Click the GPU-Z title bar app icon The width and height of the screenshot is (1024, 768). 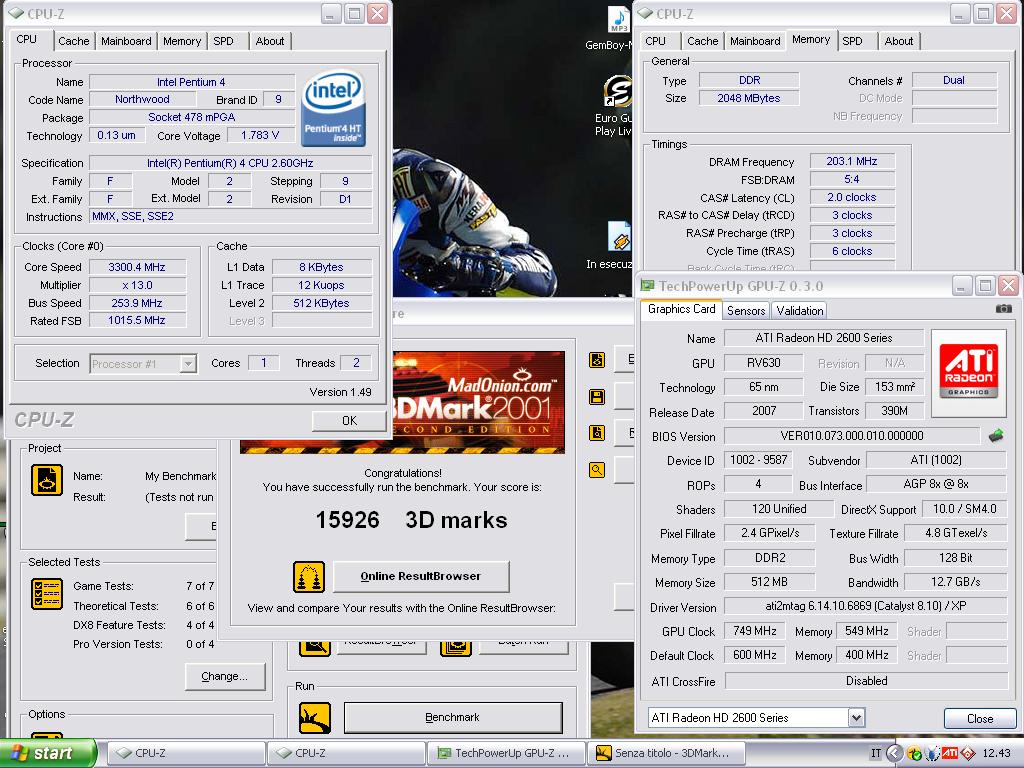click(647, 285)
